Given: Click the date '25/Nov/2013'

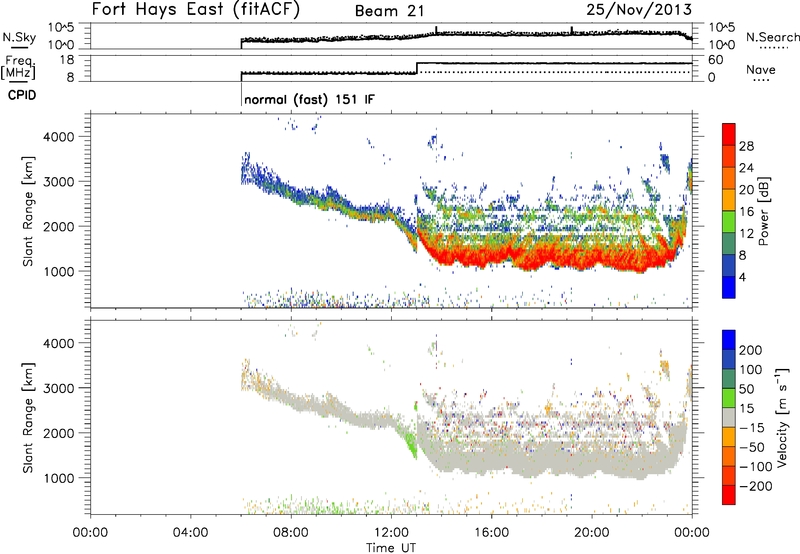Looking at the screenshot, I should pos(639,9).
